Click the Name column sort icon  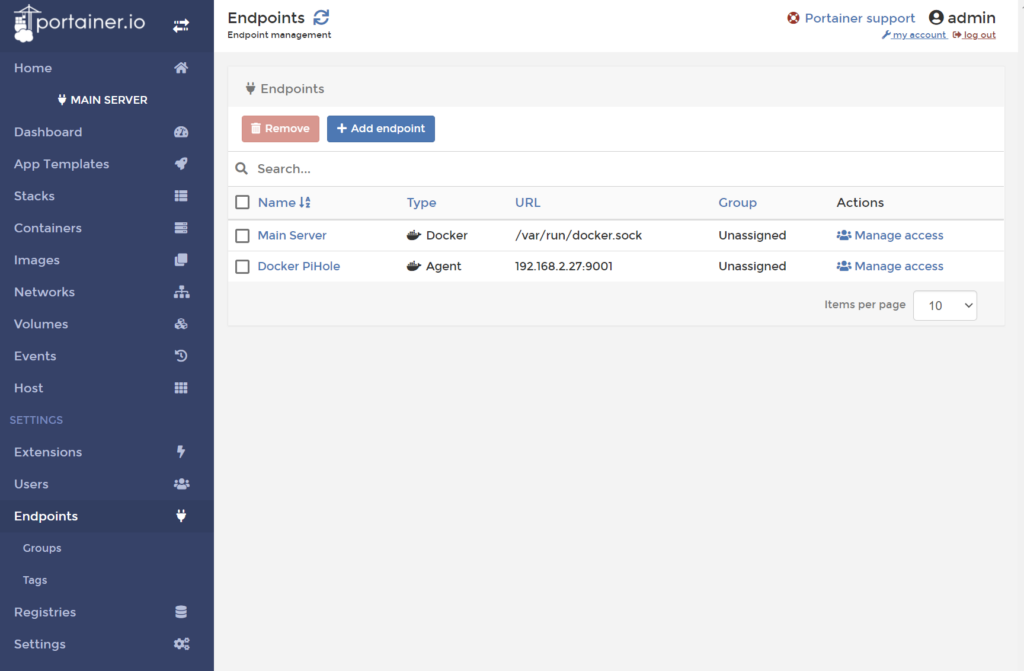[305, 203]
